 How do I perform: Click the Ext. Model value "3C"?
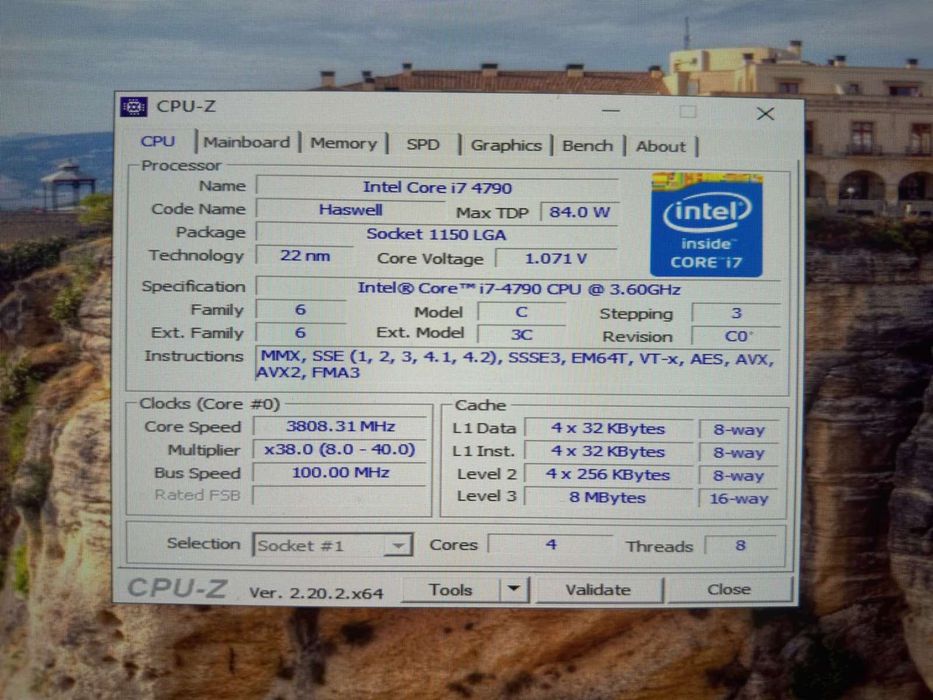coord(521,335)
